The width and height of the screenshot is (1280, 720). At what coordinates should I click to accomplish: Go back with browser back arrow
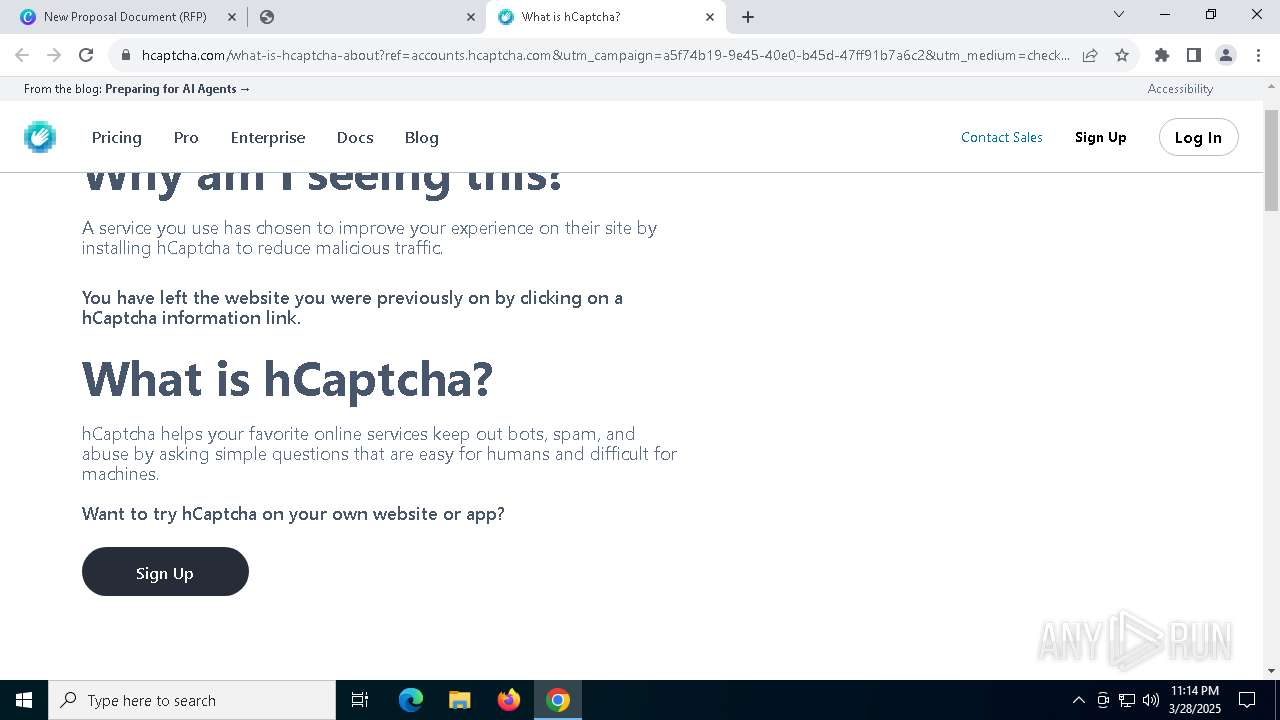pyautogui.click(x=22, y=55)
